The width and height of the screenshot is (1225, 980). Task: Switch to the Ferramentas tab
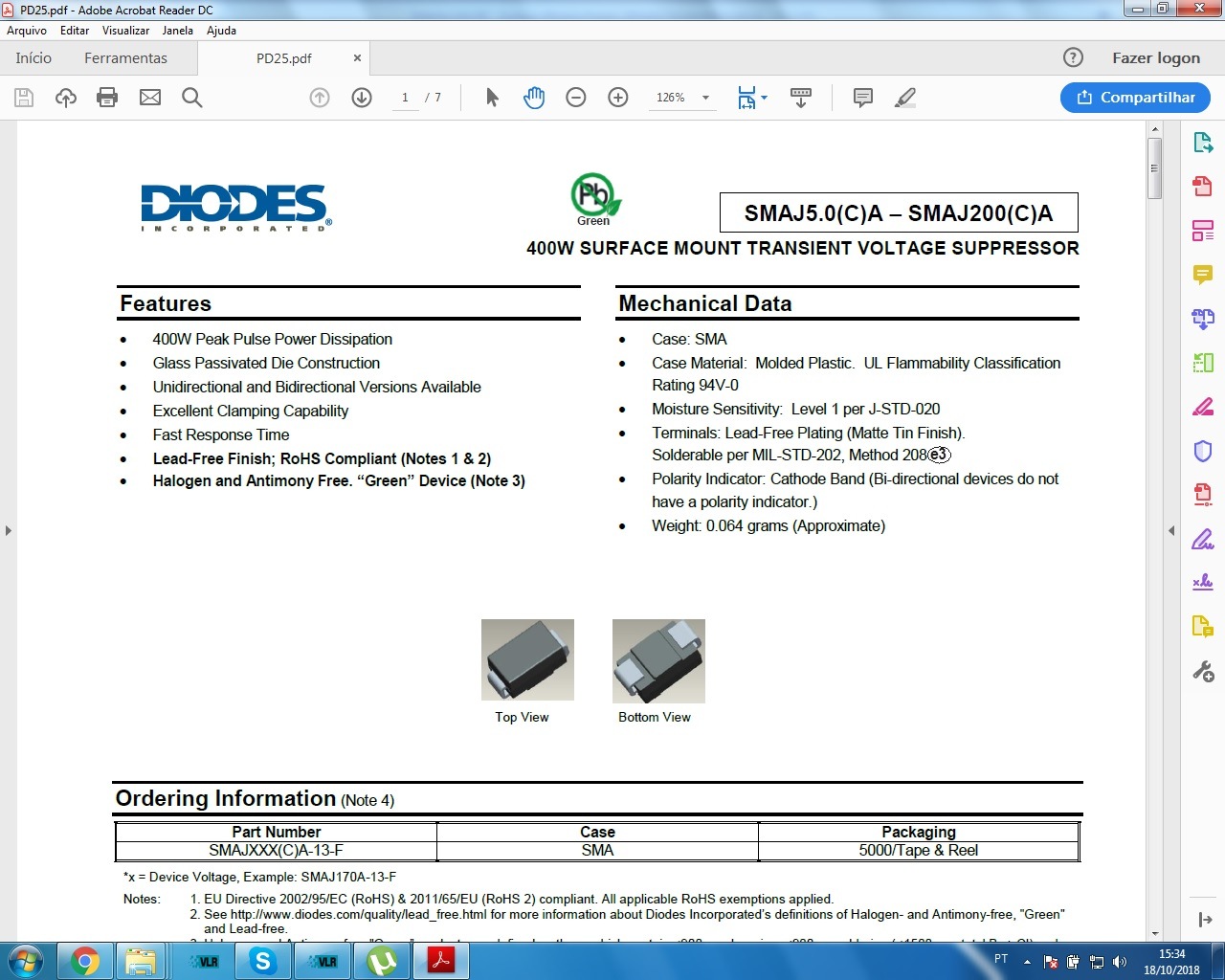pyautogui.click(x=125, y=58)
